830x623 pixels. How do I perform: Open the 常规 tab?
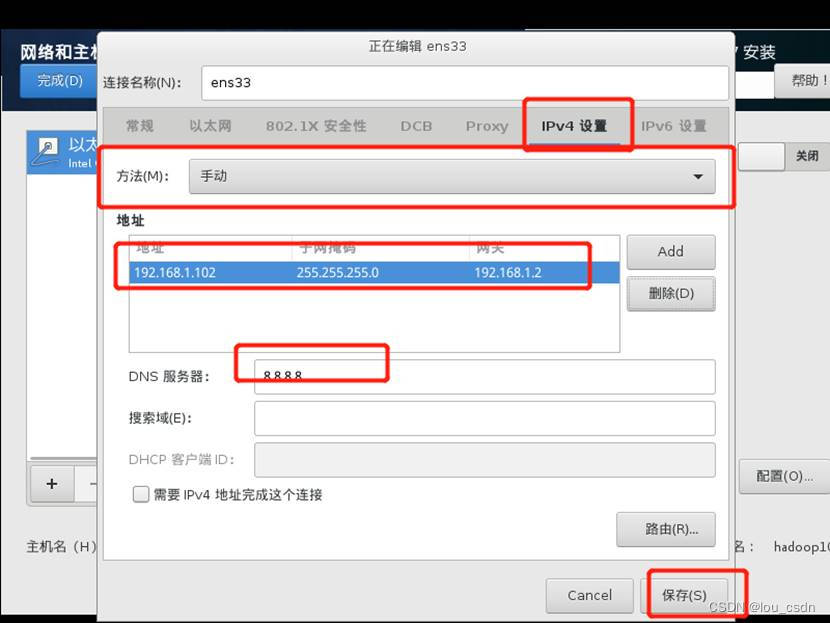click(140, 126)
